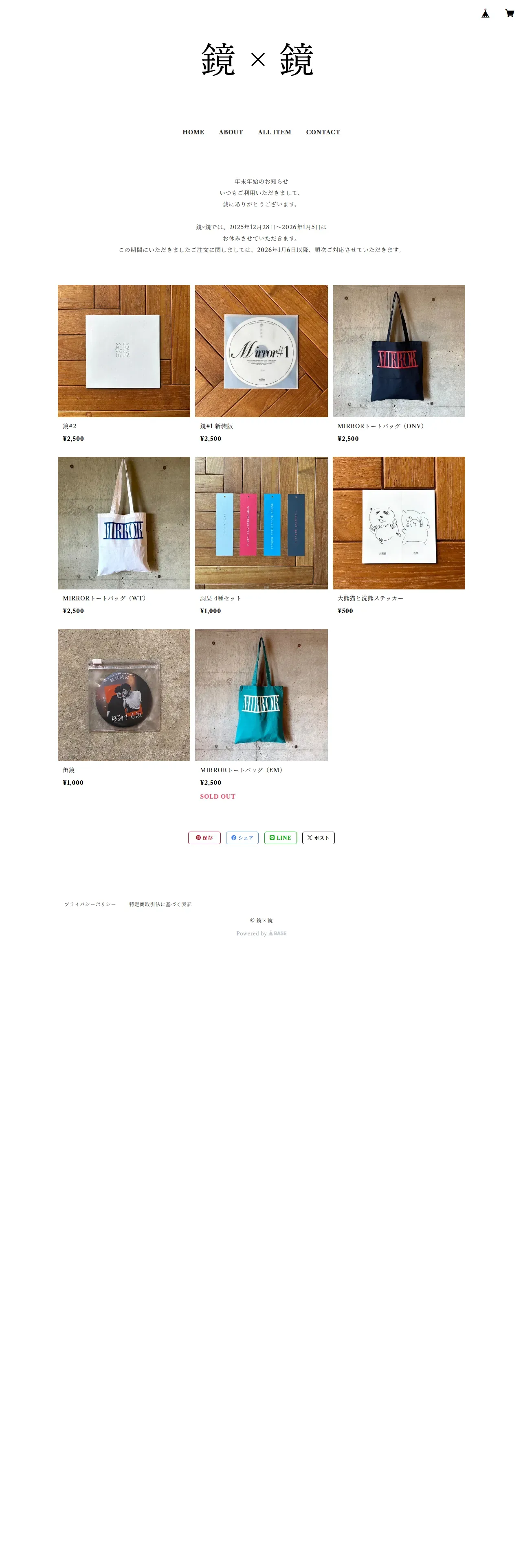
Task: Open the 大熊猫と洗熊ステッカー product title
Action: (371, 598)
